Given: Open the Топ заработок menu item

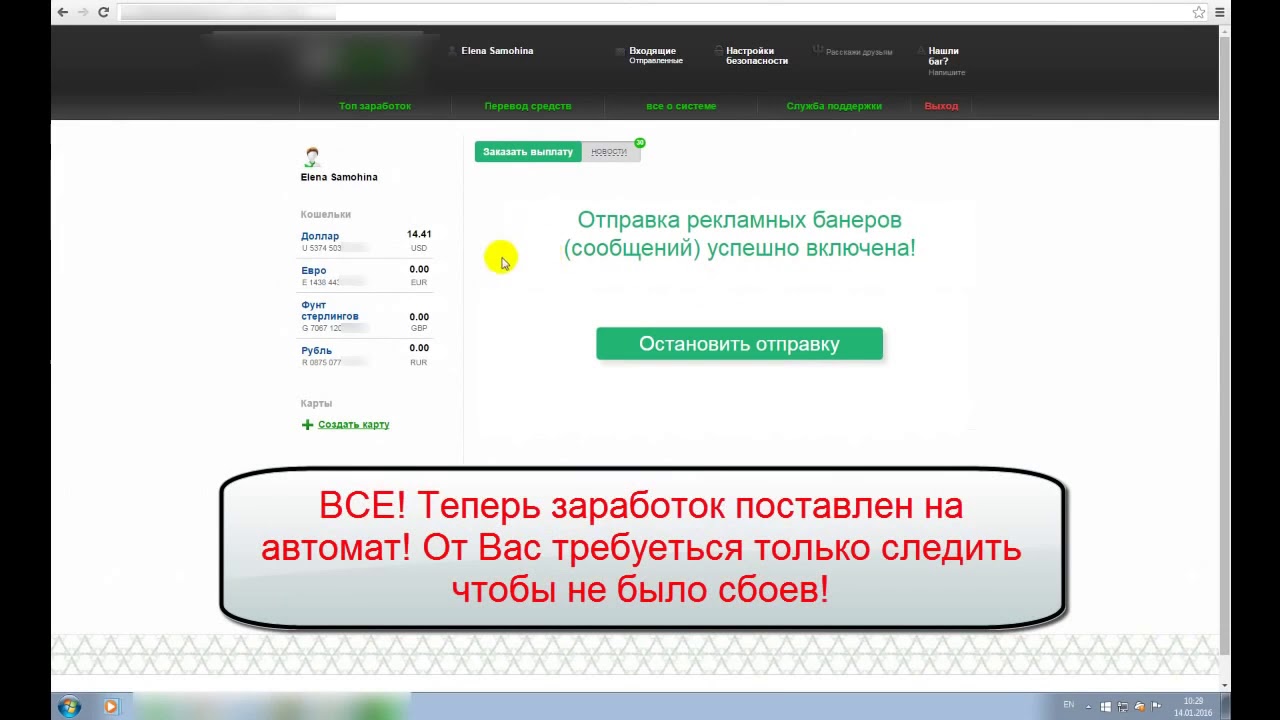Looking at the screenshot, I should (x=375, y=106).
